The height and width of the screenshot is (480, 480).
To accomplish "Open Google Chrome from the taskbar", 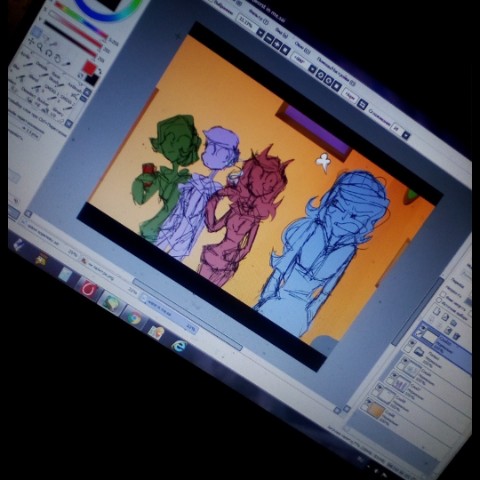I will [134, 317].
